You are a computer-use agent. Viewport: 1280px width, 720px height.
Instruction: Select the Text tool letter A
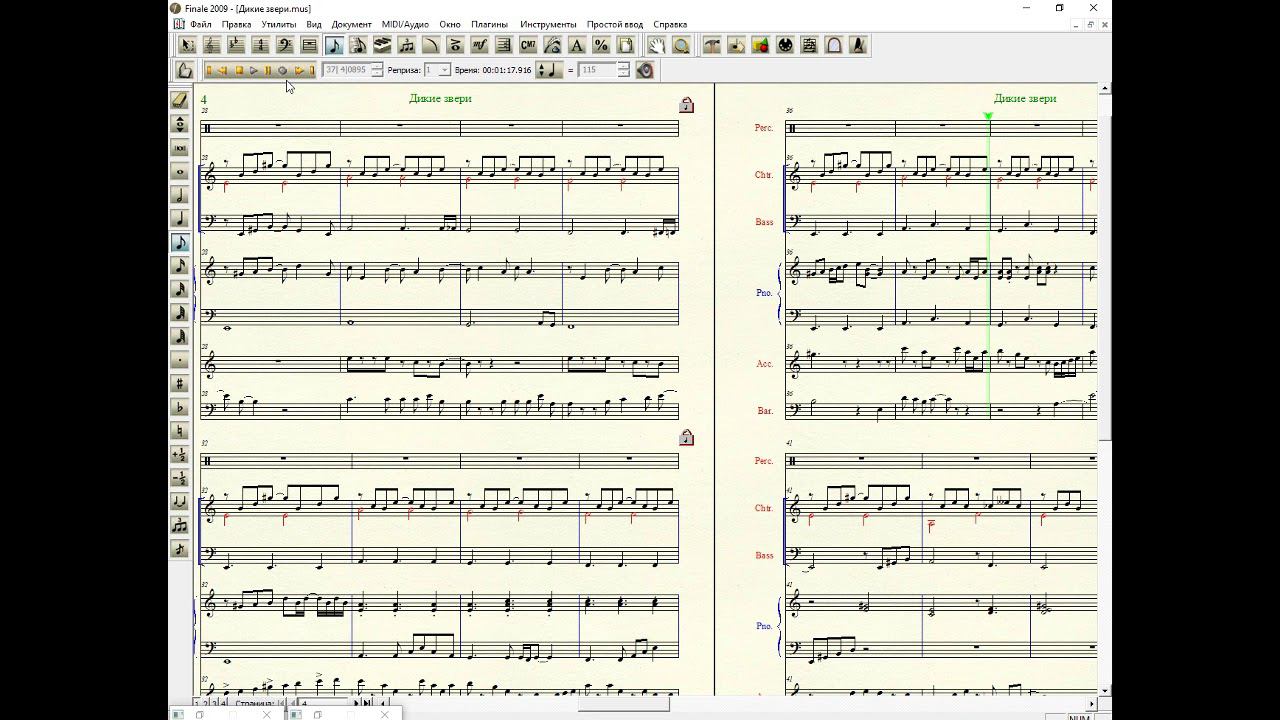click(x=577, y=45)
